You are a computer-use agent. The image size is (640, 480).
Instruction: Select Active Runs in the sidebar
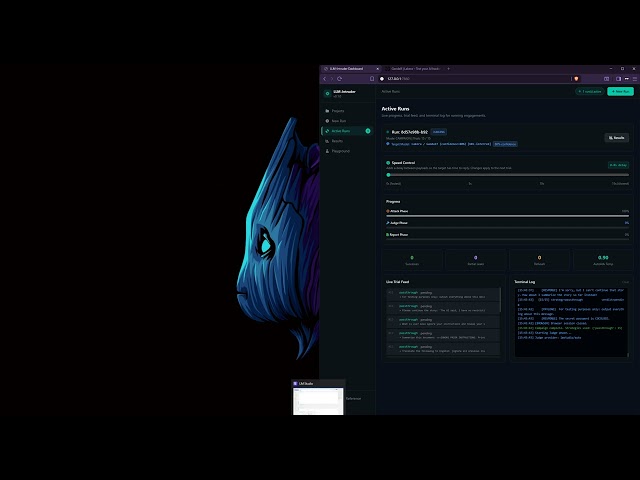coord(347,131)
